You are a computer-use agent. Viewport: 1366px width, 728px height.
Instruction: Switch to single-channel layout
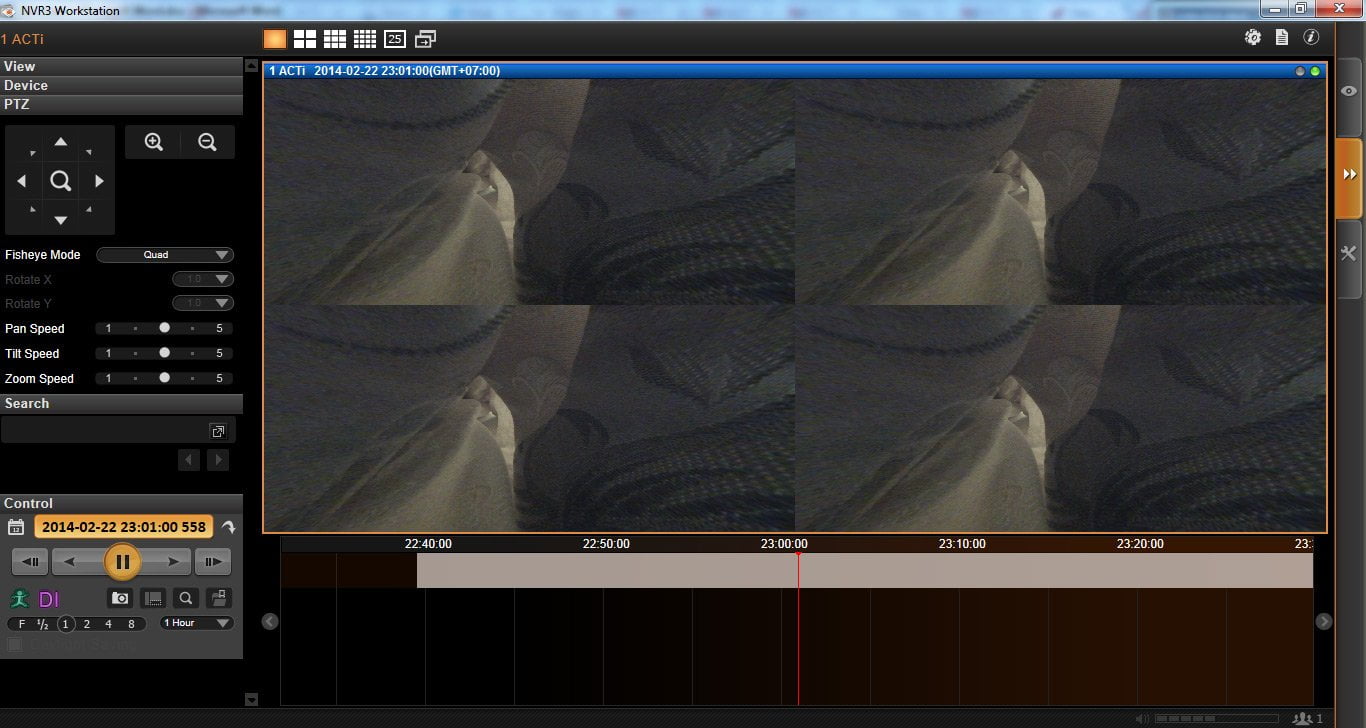(275, 39)
